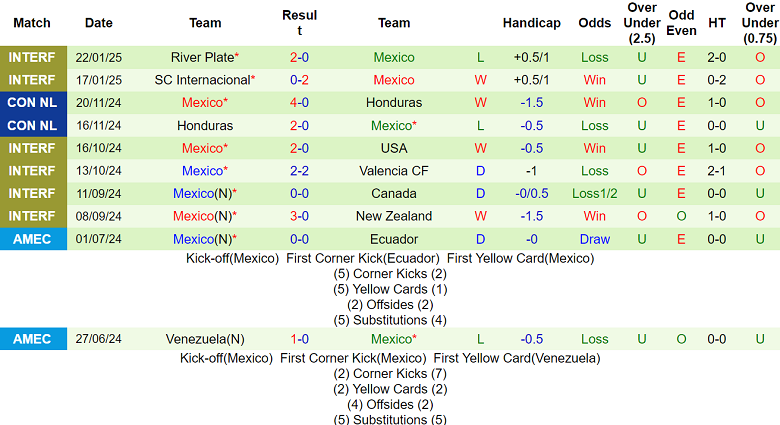This screenshot has width=780, height=425.
Task: Select the Venezuela(N) team name
Action: click(x=204, y=339)
